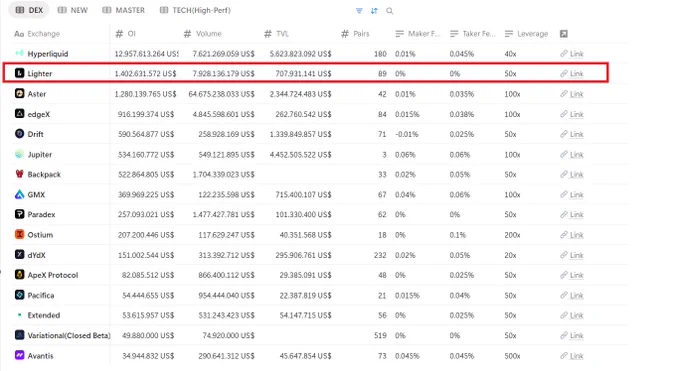This screenshot has height=371, width=680.
Task: Open the Taker Fee column header menu
Action: 472,34
